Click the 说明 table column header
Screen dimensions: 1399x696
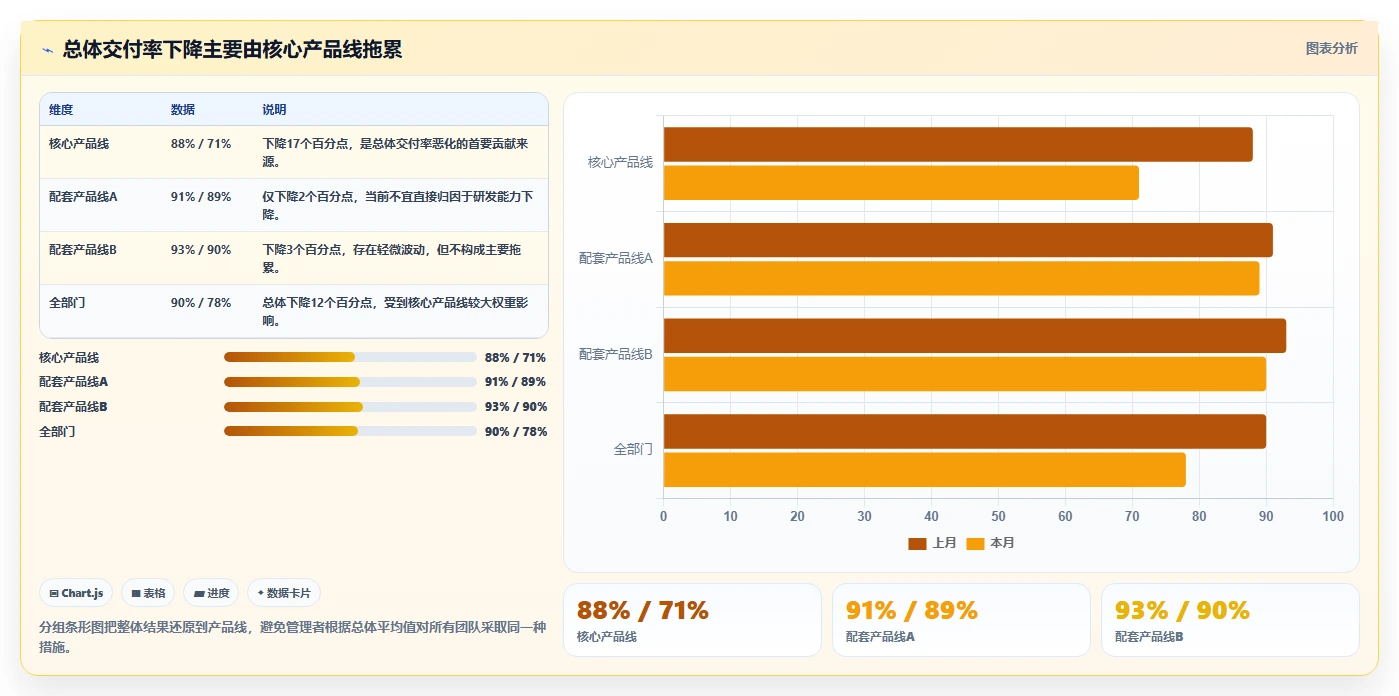tap(274, 110)
